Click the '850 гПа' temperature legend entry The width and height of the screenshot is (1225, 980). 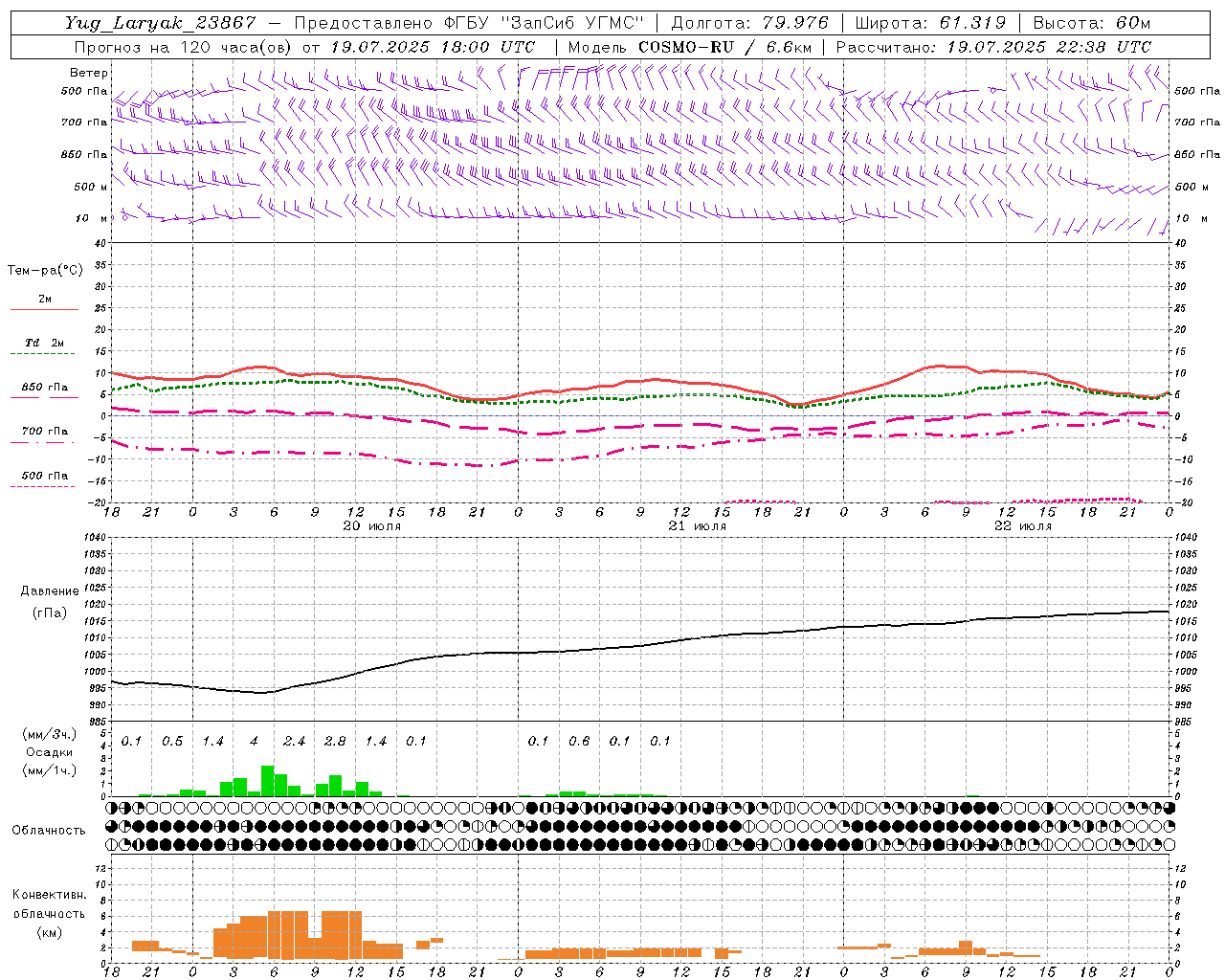click(45, 387)
